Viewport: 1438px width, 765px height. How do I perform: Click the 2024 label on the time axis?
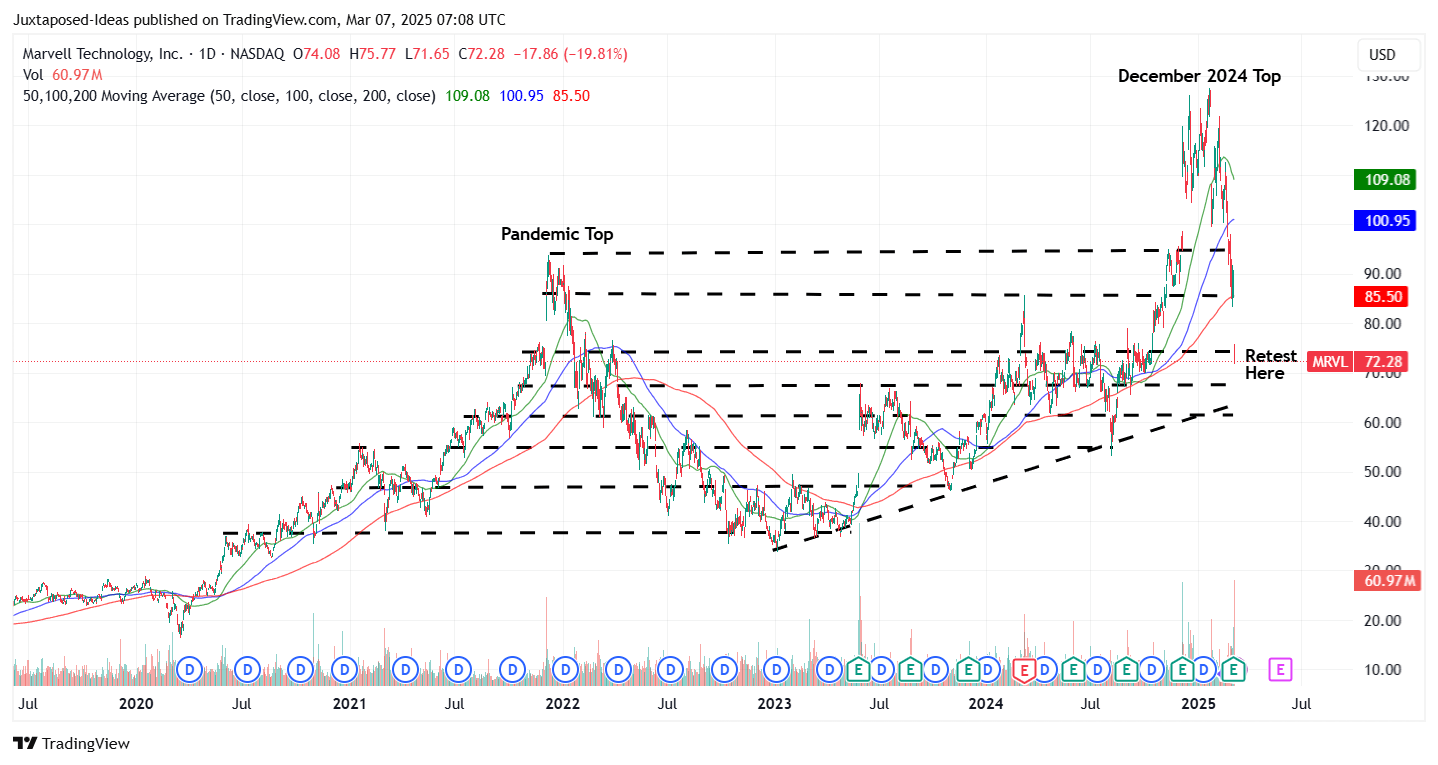pos(986,704)
